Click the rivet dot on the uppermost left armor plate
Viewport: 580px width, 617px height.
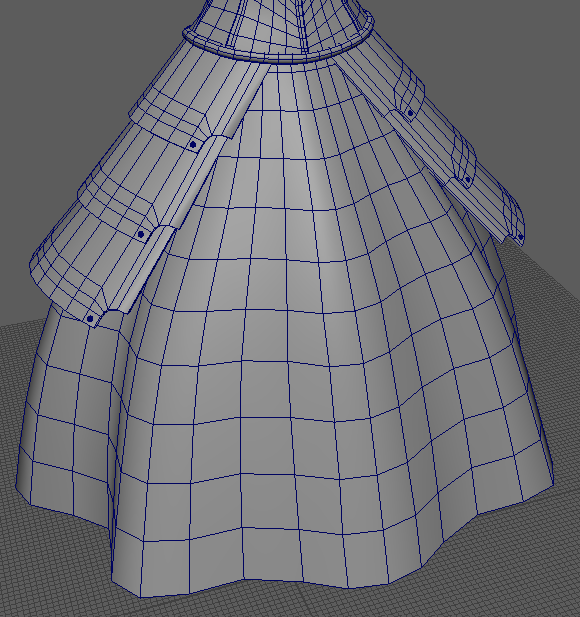[x=193, y=145]
